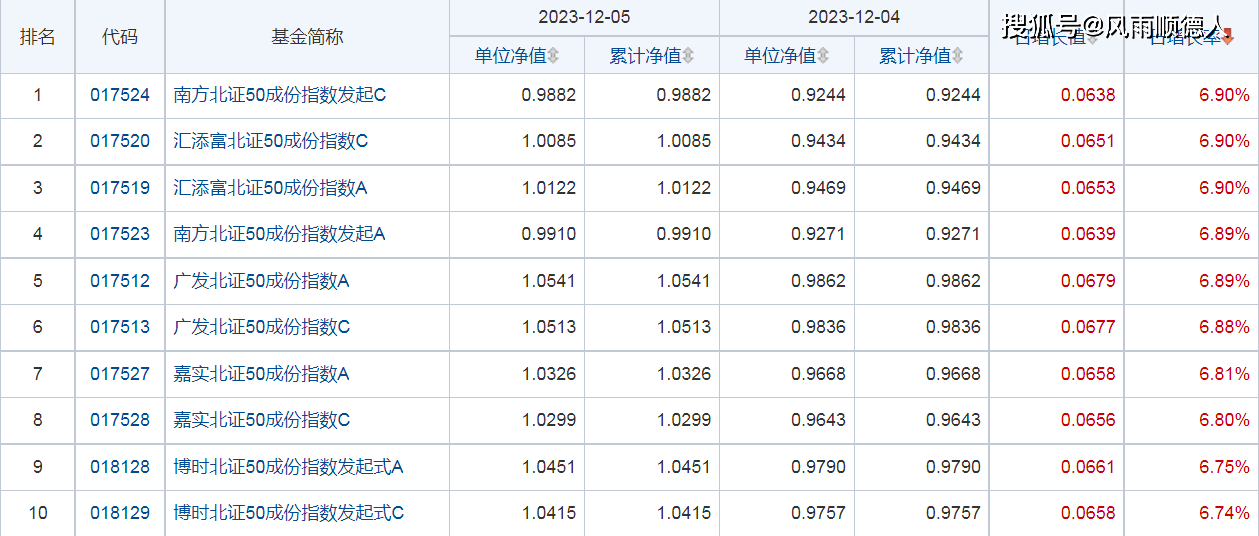Select daily growth value 0.0638
Image resolution: width=1259 pixels, height=536 pixels.
(1088, 96)
